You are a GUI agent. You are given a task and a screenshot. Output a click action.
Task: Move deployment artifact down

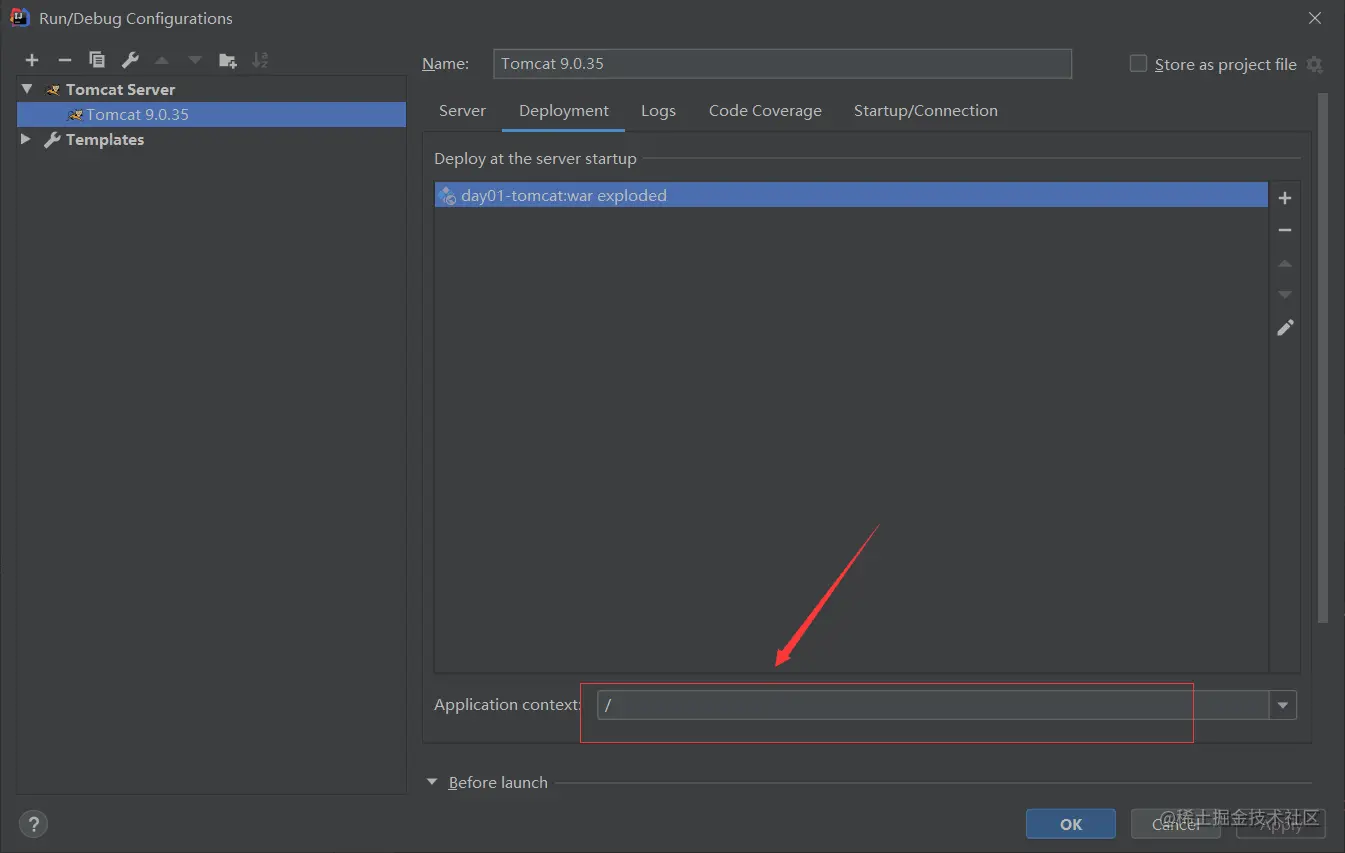pos(1285,295)
